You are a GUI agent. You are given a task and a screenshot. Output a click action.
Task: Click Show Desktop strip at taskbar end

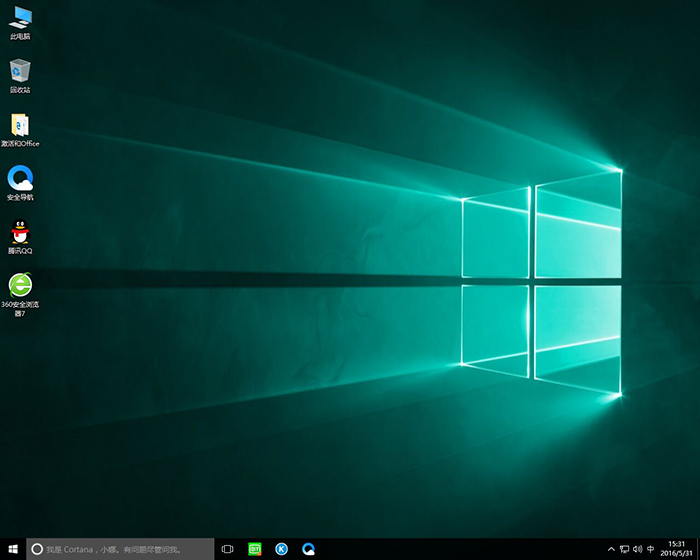[698, 549]
